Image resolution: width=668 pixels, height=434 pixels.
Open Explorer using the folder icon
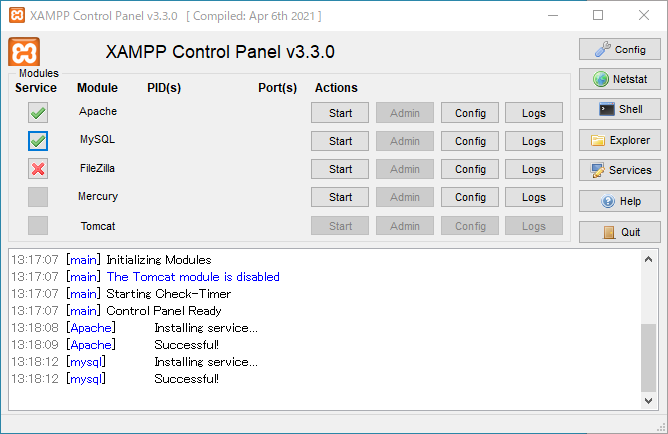click(619, 140)
